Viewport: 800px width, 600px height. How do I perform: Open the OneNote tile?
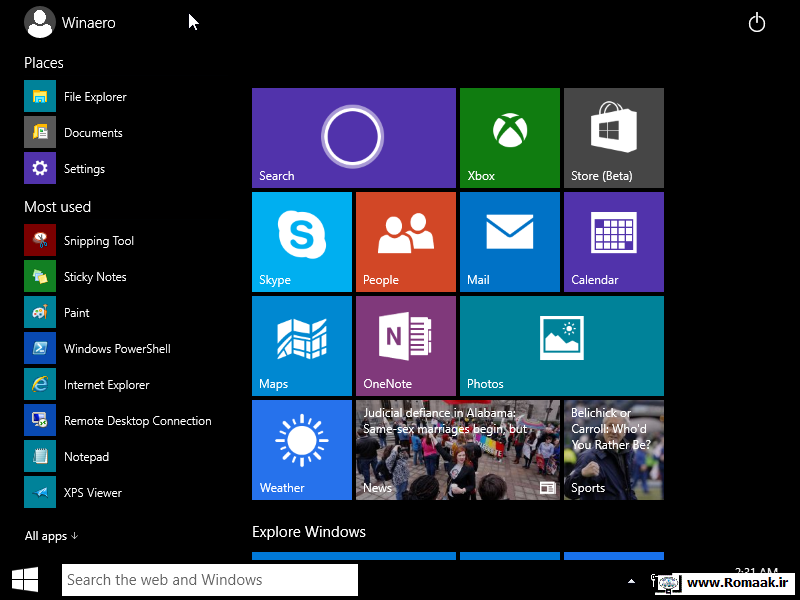pos(406,346)
